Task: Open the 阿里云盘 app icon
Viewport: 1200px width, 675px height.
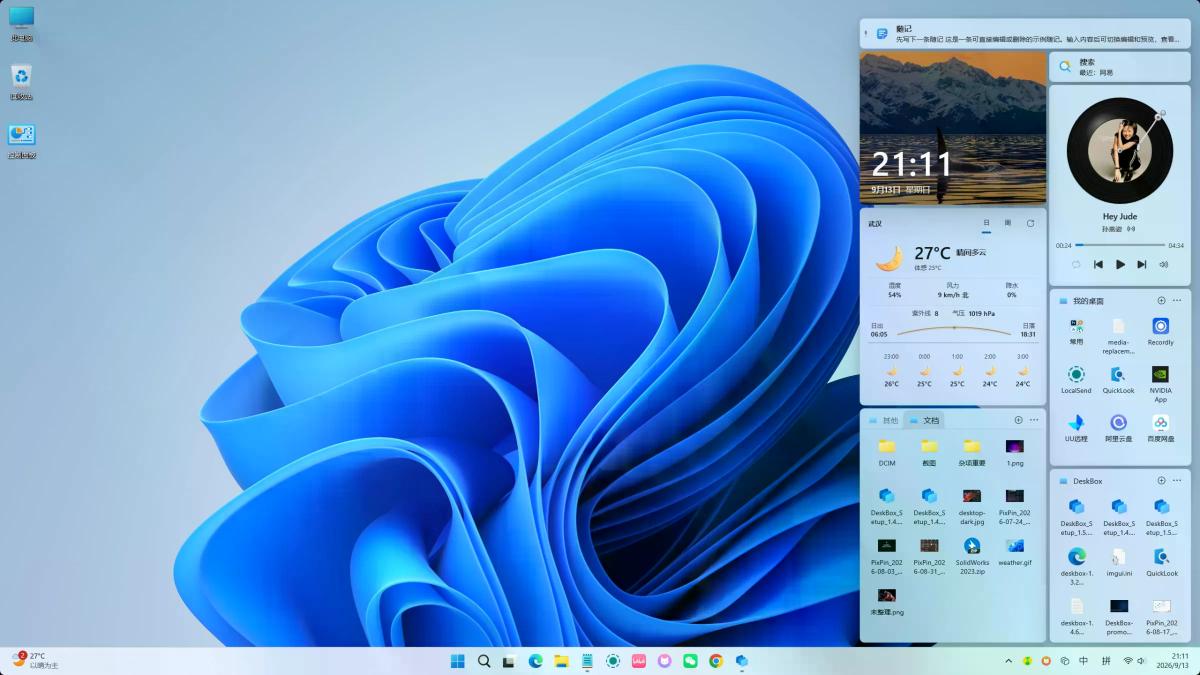Action: [x=1118, y=428]
